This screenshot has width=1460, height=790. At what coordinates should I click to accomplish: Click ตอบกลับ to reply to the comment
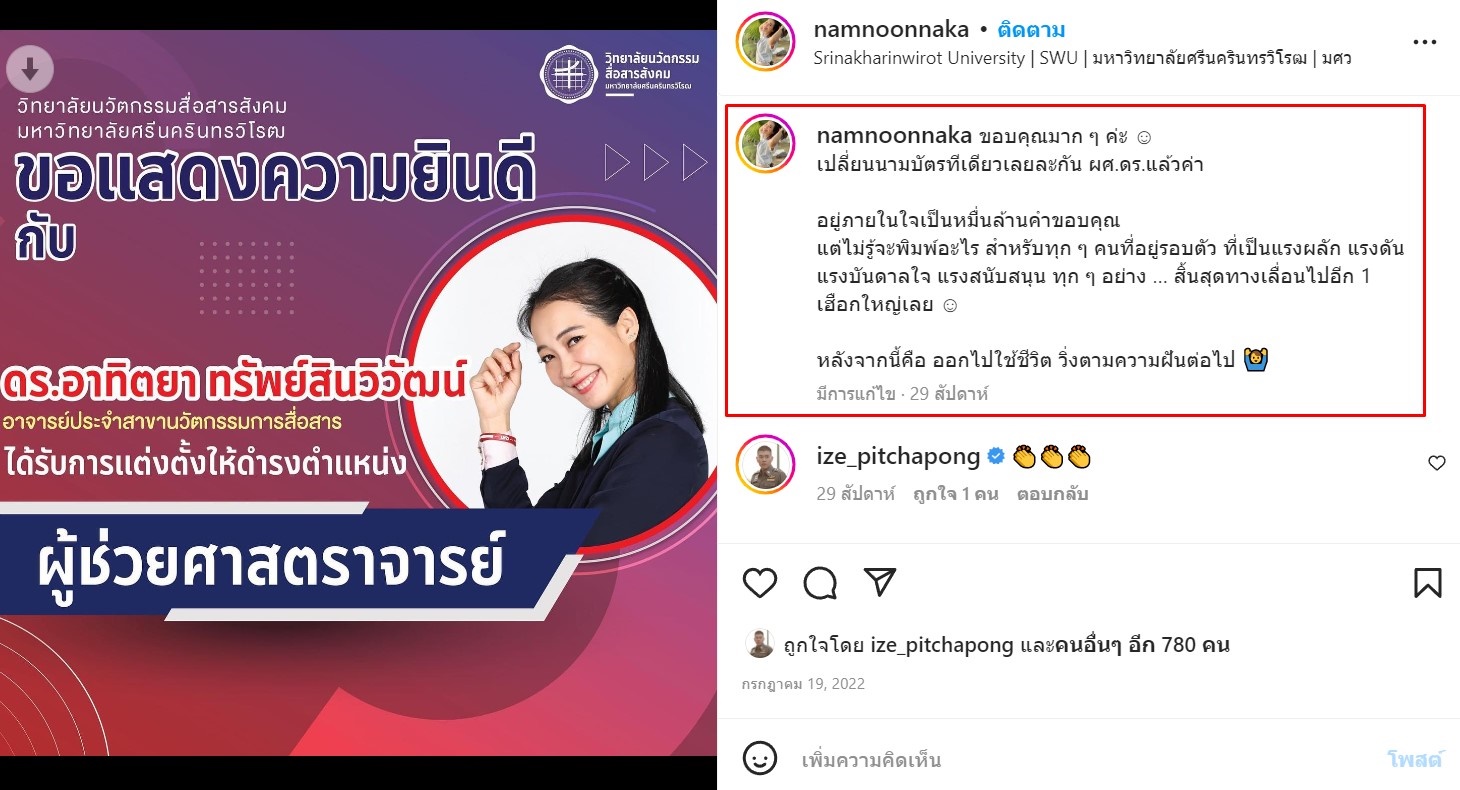click(x=1052, y=494)
